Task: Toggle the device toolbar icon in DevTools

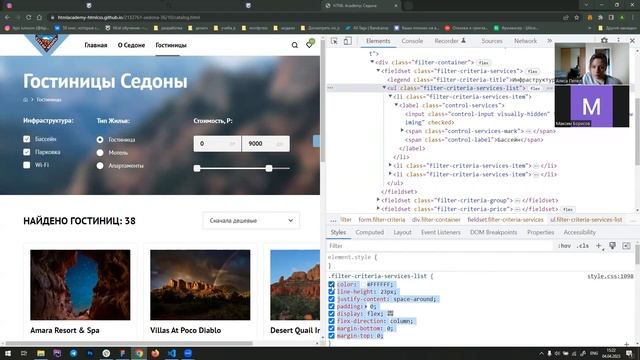Action: pyautogui.click(x=347, y=41)
